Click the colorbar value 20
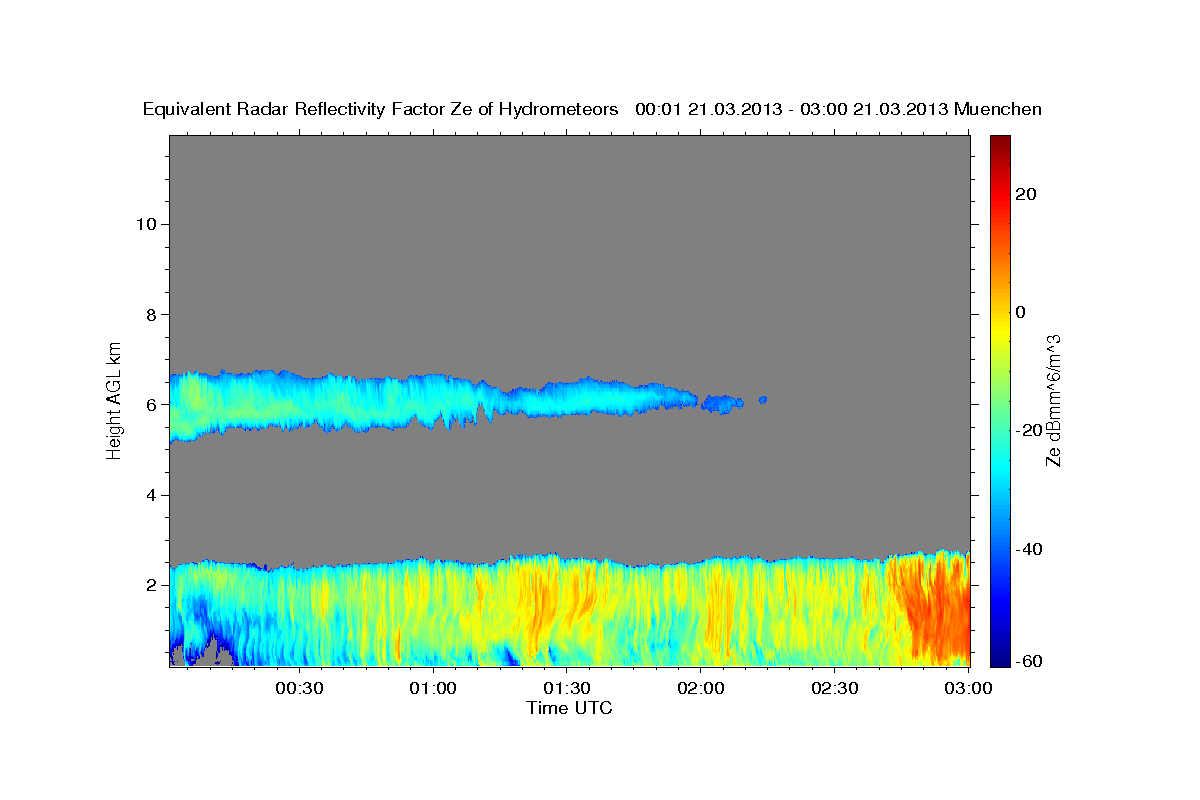 1026,194
